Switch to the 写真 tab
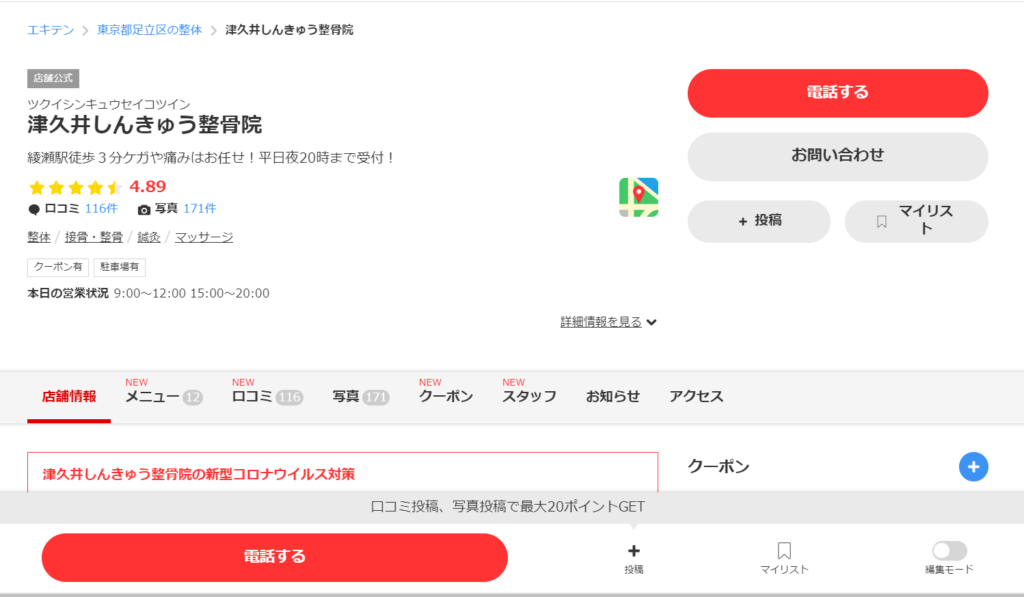The height and width of the screenshot is (597, 1024). point(360,396)
